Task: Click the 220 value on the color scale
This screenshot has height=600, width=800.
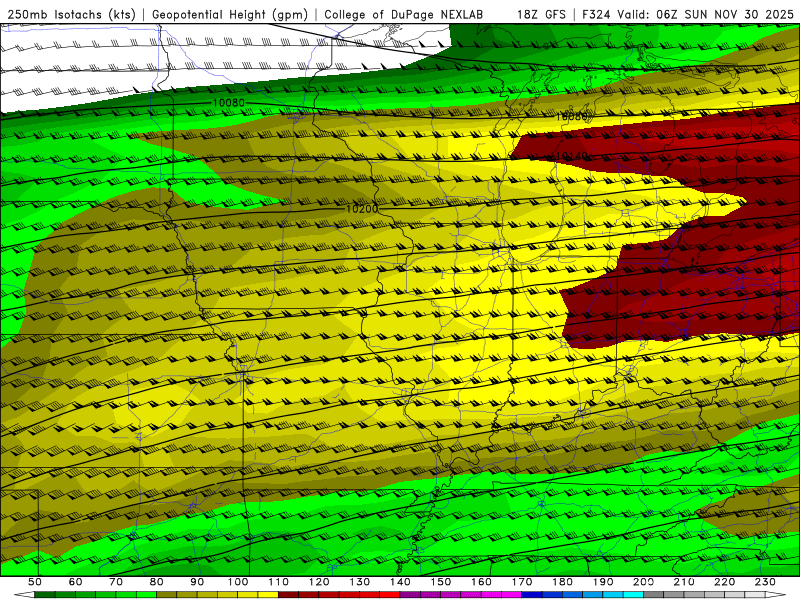Action: [x=724, y=582]
